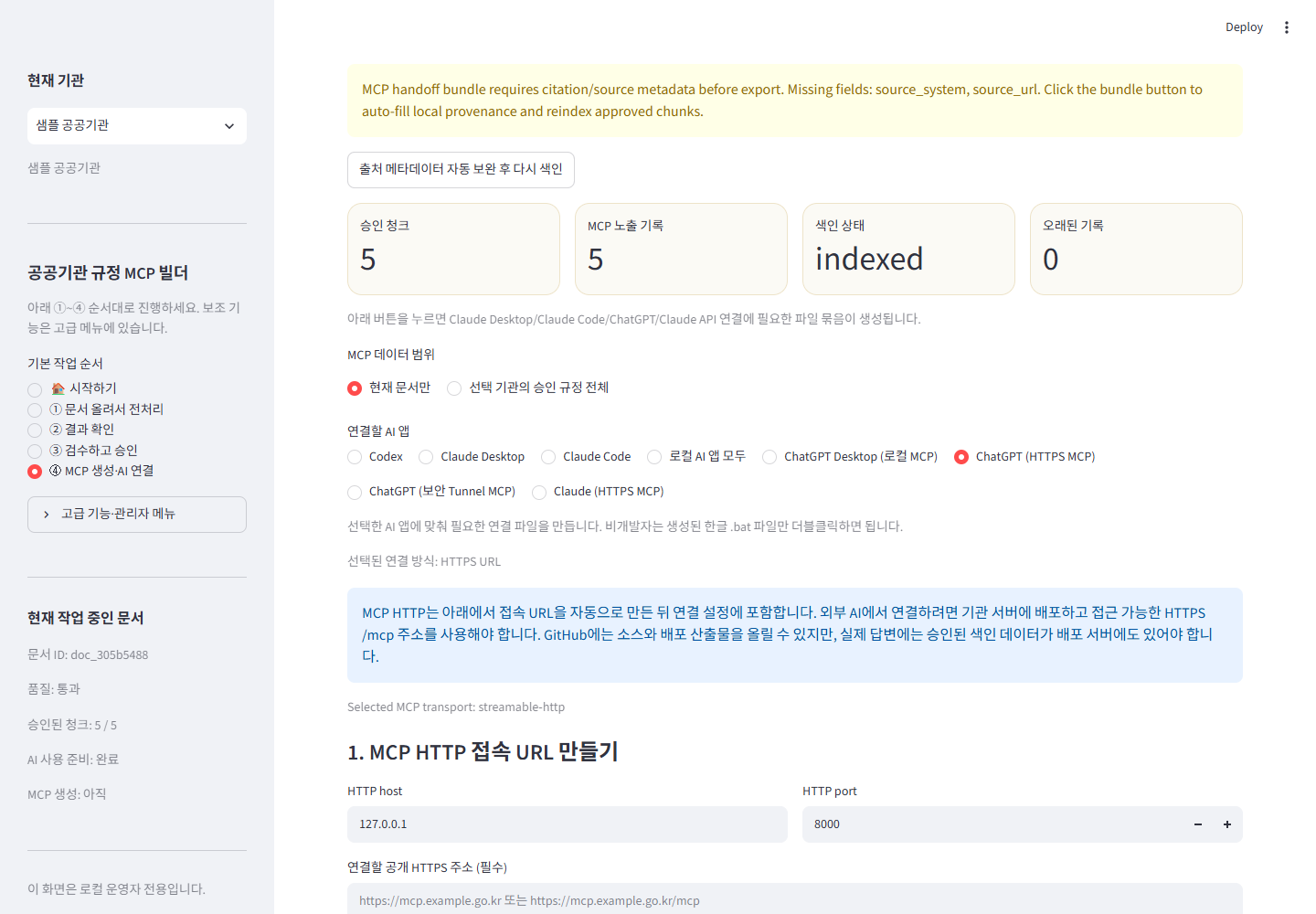This screenshot has height=914, width=1316.
Task: Click the HTTP port number field
Action: (x=992, y=824)
